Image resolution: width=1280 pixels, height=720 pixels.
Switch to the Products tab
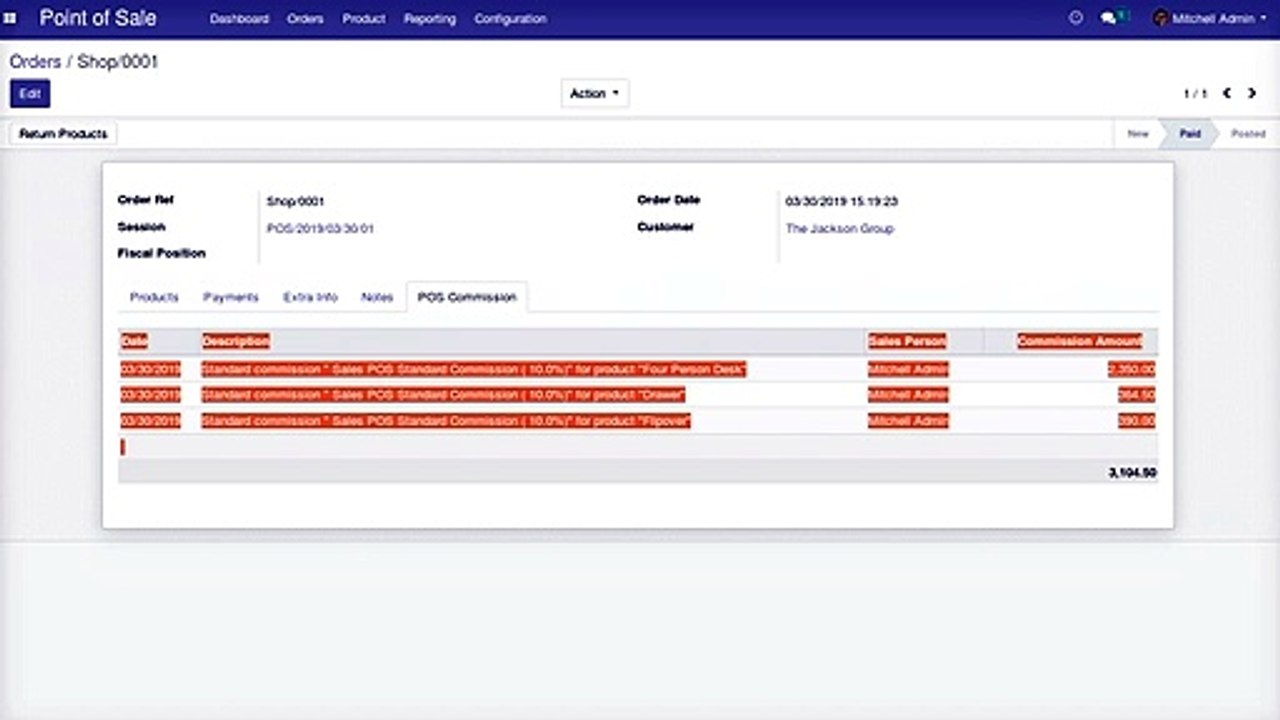click(x=154, y=297)
